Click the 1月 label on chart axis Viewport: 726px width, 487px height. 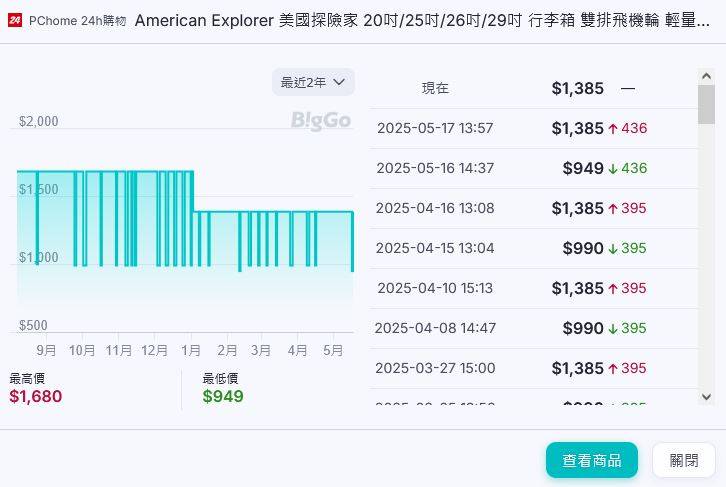pyautogui.click(x=191, y=350)
